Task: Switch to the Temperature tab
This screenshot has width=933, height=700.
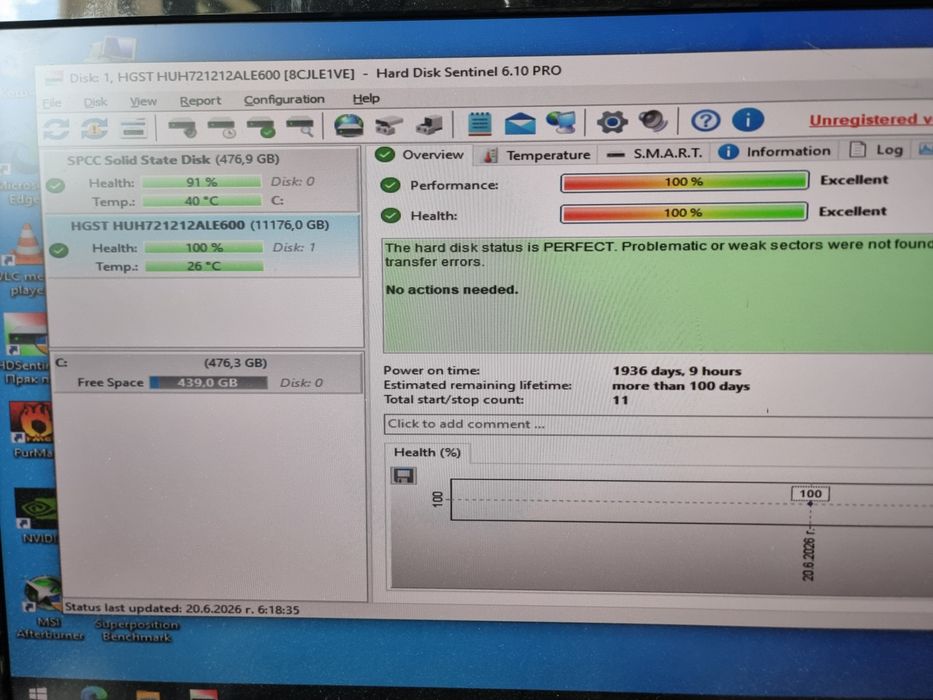Action: pyautogui.click(x=537, y=155)
